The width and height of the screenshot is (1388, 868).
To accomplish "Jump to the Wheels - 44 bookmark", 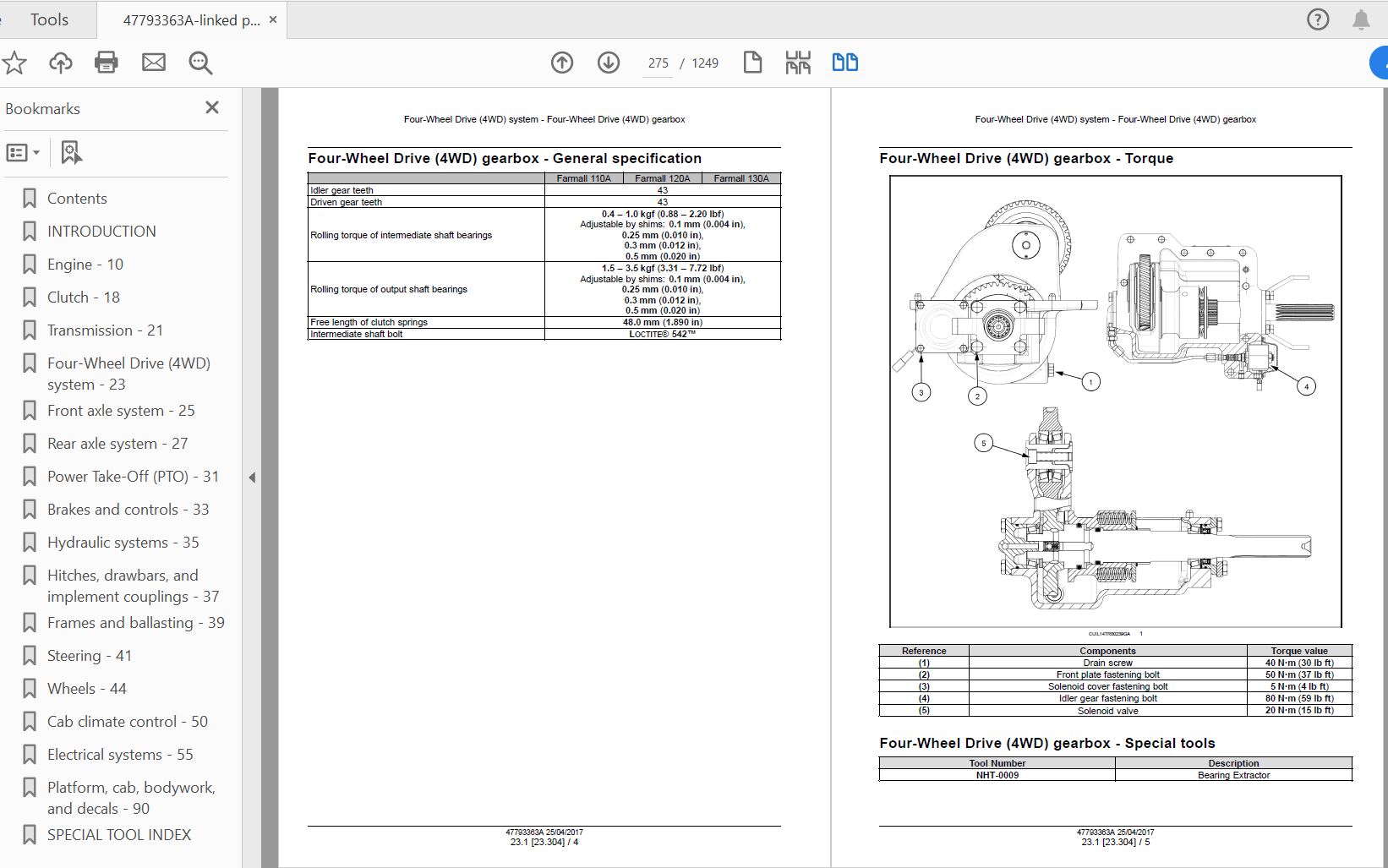I will tap(87, 689).
